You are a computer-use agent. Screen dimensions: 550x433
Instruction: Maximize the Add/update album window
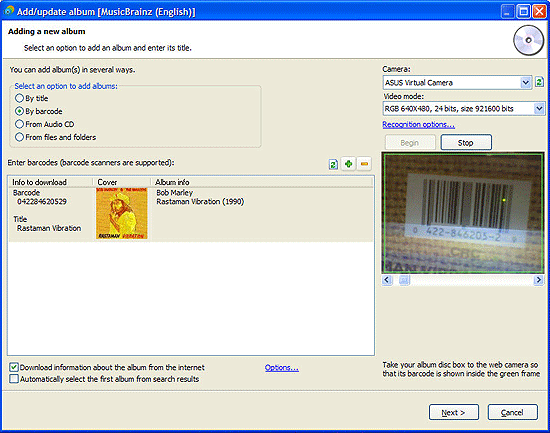pyautogui.click(x=524, y=12)
